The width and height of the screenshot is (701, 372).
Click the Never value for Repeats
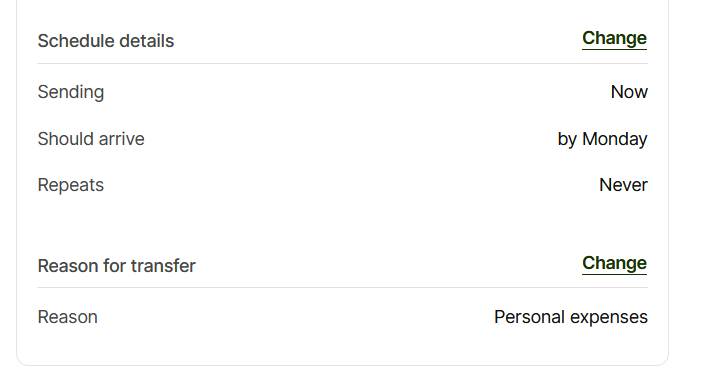click(623, 185)
